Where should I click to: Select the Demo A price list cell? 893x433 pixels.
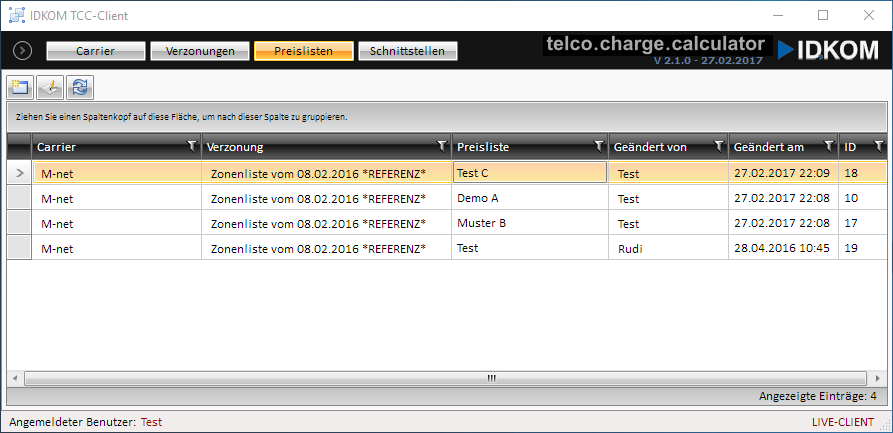click(x=530, y=198)
